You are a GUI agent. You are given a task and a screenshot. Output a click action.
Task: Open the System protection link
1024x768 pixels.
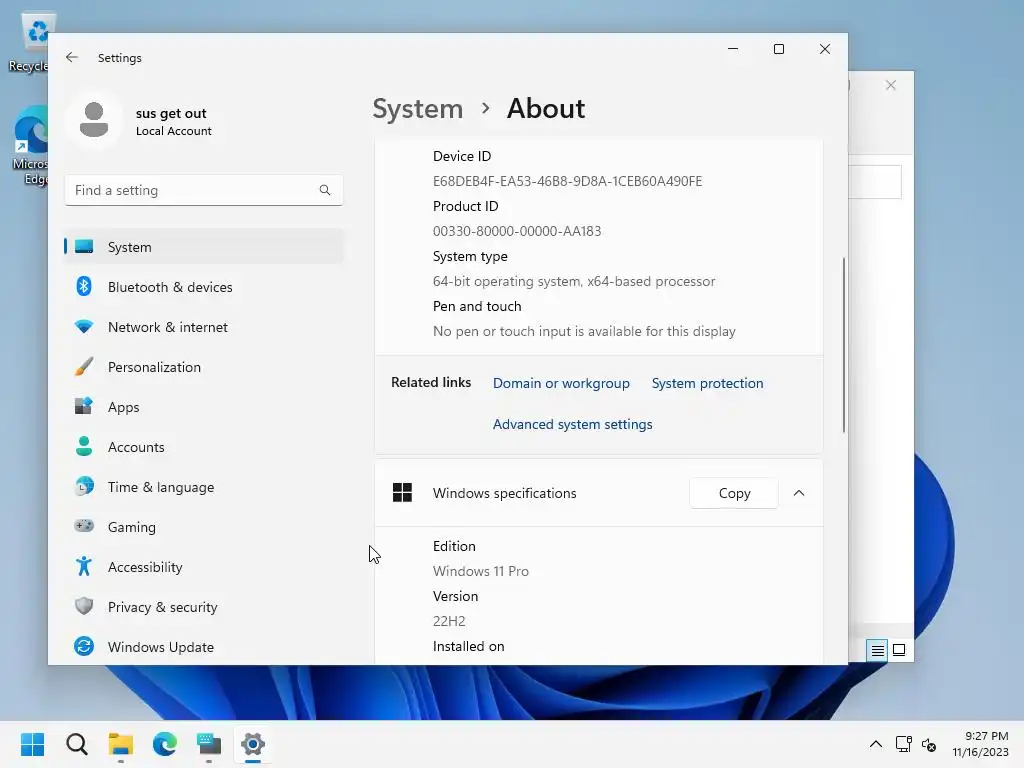click(707, 383)
